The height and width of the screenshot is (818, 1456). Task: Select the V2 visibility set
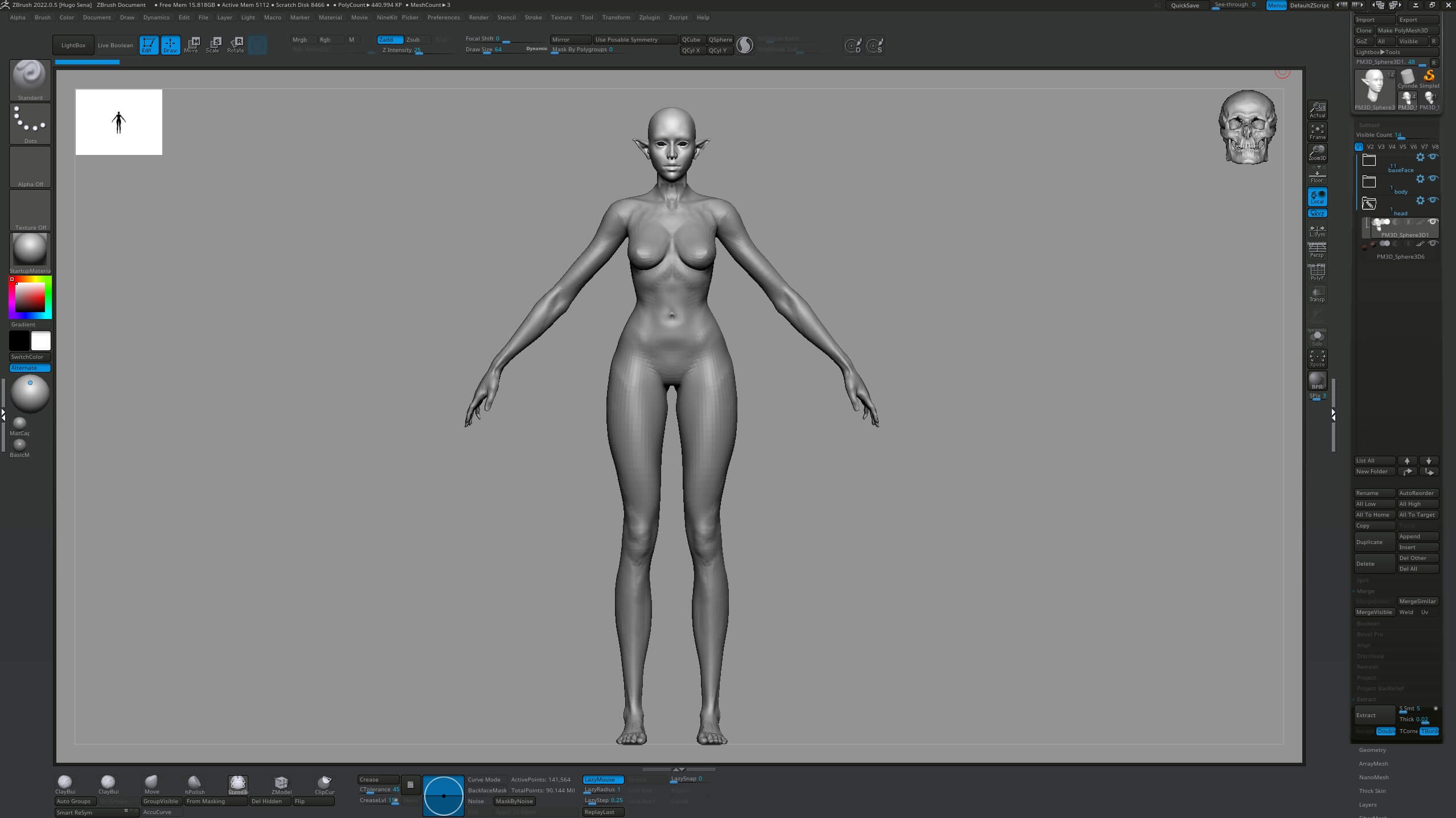tap(1370, 146)
